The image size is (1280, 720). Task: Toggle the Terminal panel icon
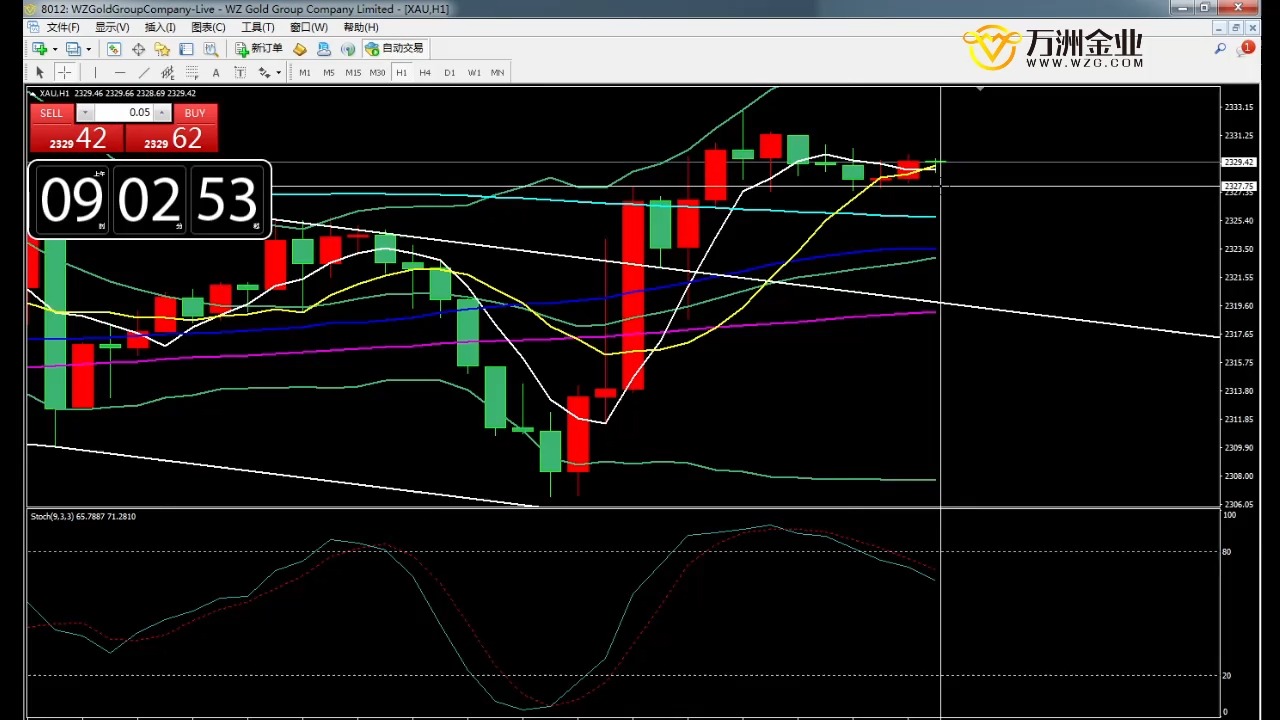186,48
